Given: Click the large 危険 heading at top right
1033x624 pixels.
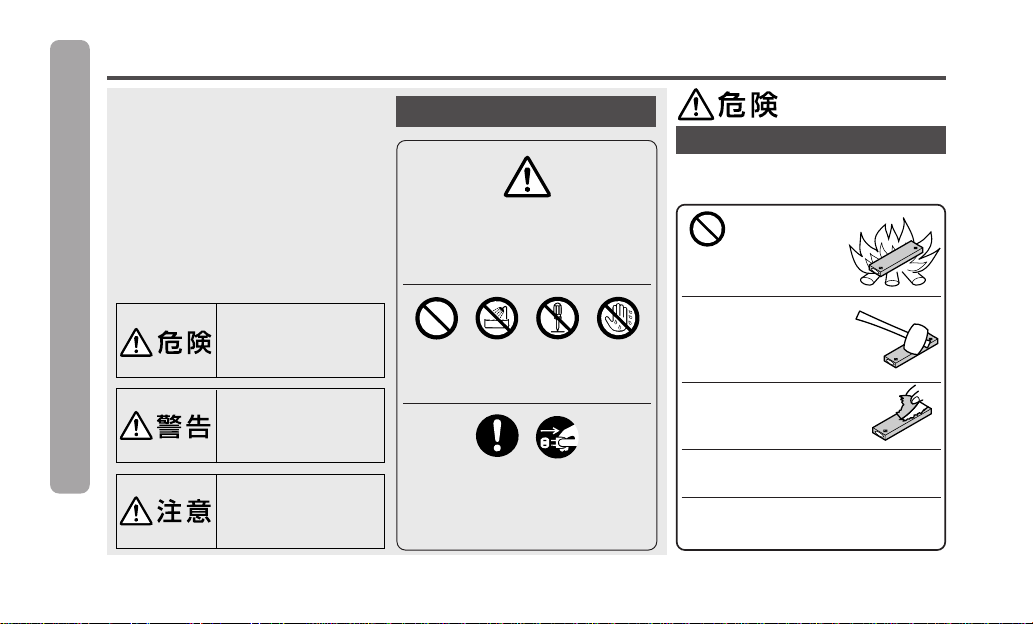Looking at the screenshot, I should click(728, 105).
